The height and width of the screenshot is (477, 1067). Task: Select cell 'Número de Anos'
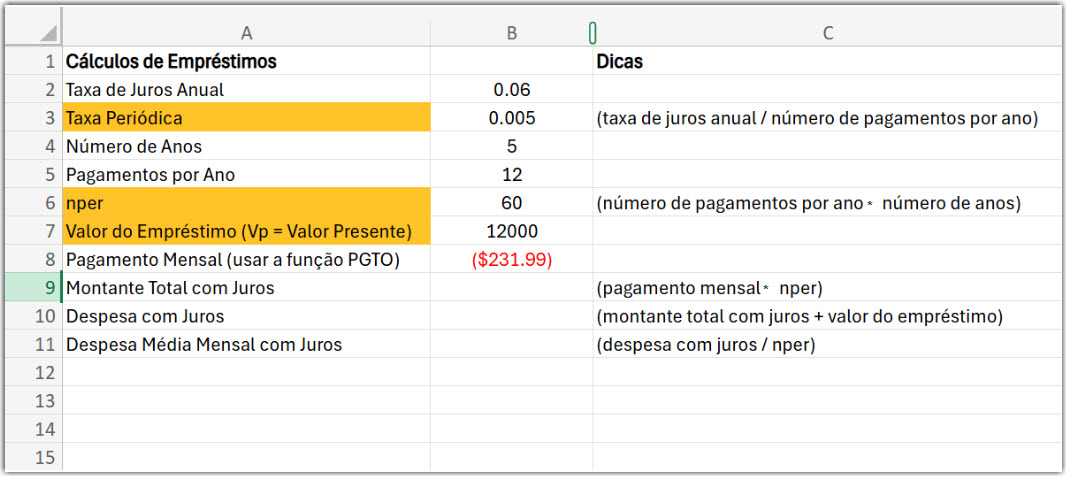[x=246, y=146]
